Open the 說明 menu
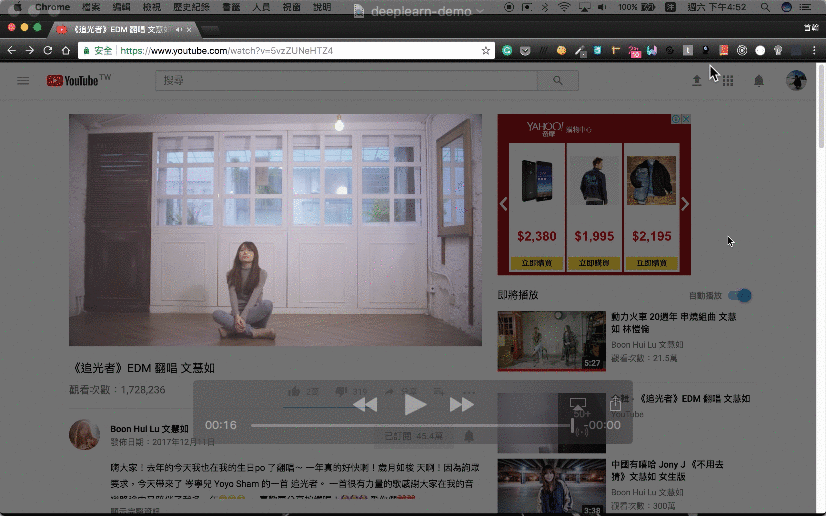The width and height of the screenshot is (826, 516). (321, 7)
